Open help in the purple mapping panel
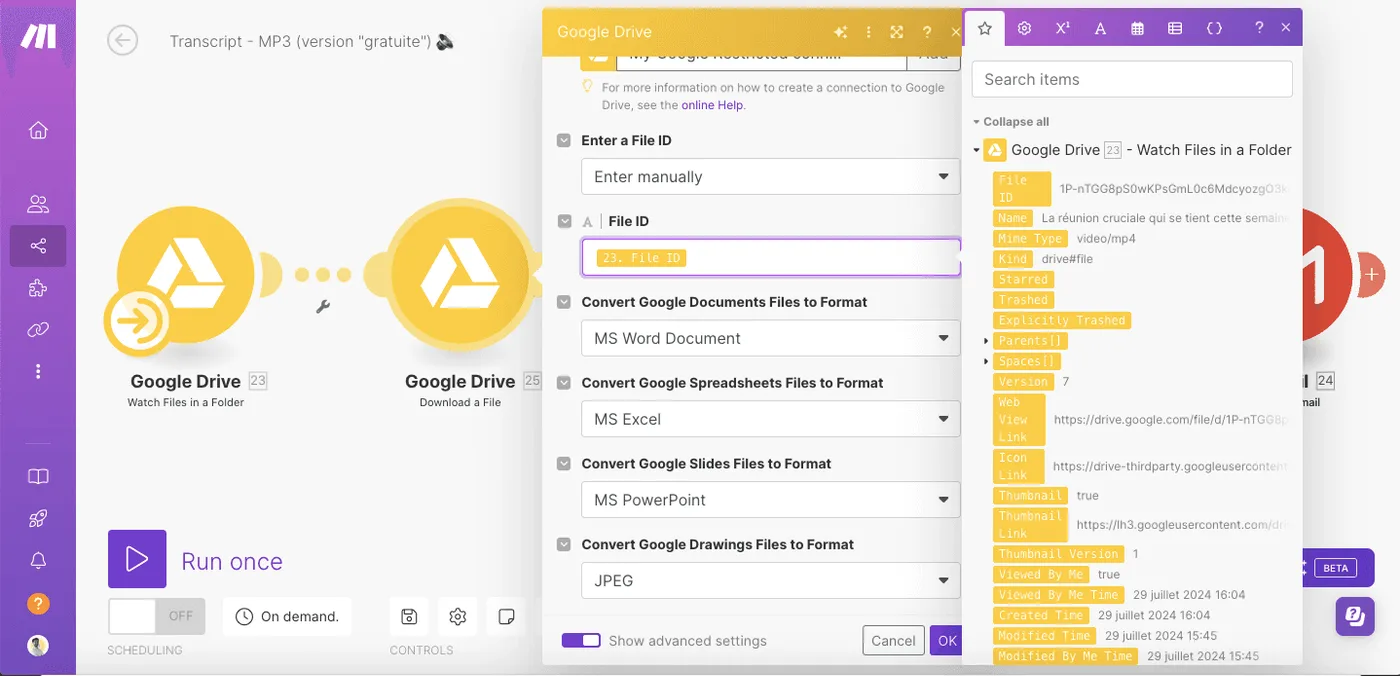 [x=1259, y=28]
